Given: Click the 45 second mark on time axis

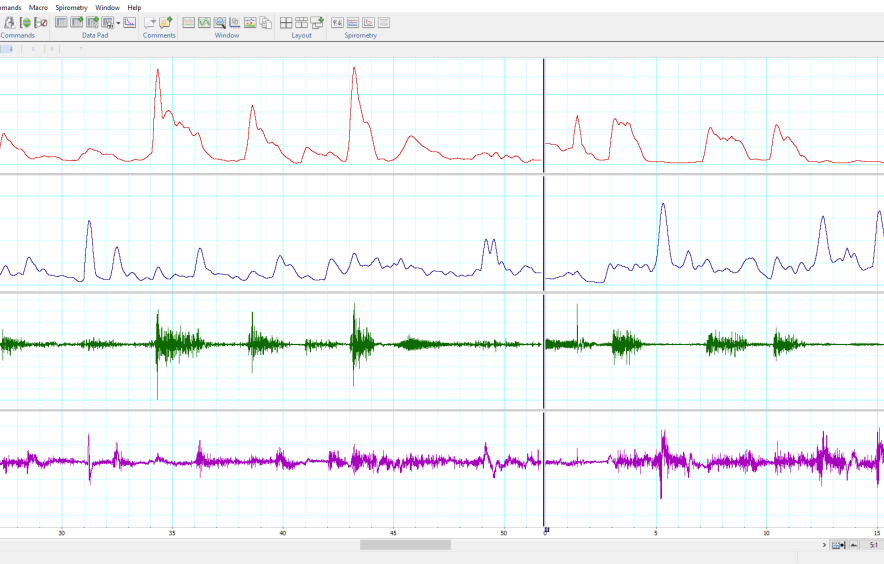Looking at the screenshot, I should pyautogui.click(x=393, y=533).
